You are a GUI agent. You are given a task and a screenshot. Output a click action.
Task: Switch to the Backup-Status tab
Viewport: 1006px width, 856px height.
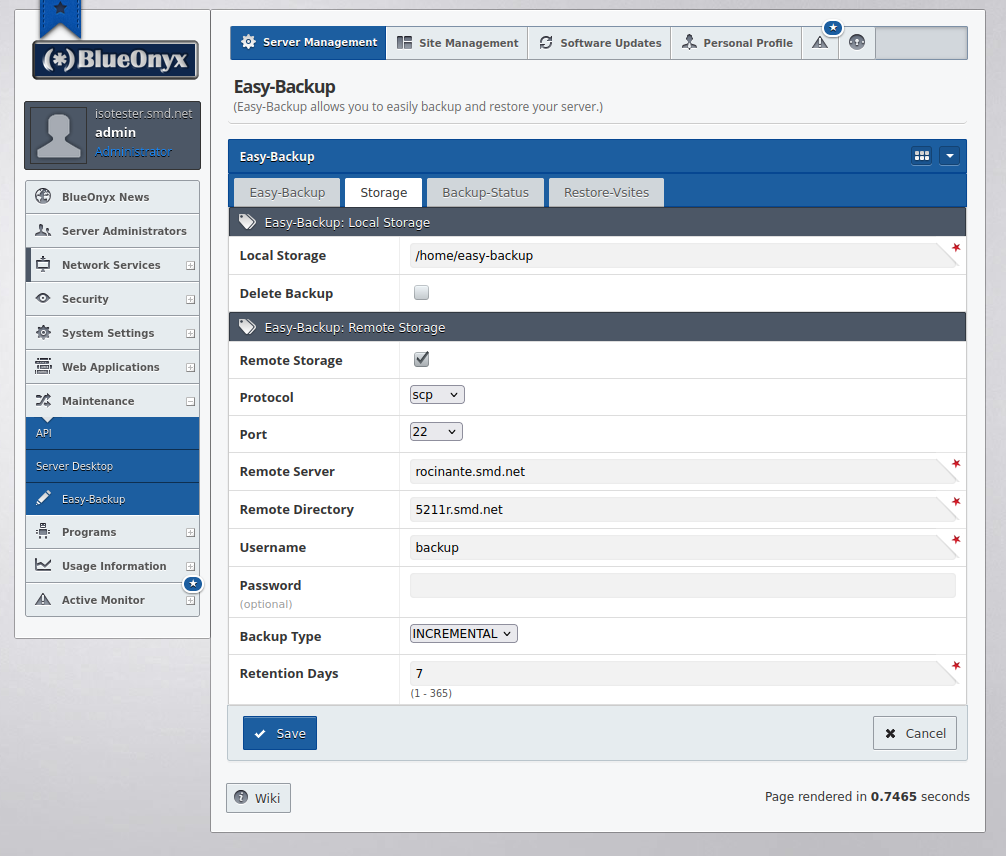(x=484, y=192)
